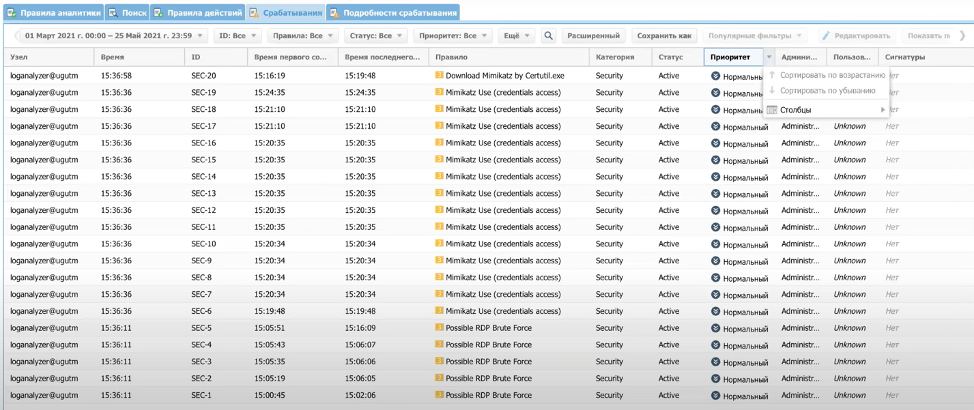Click rule icon for Download Mimikatz by Certutil.exe
This screenshot has width=974, height=410.
click(439, 75)
